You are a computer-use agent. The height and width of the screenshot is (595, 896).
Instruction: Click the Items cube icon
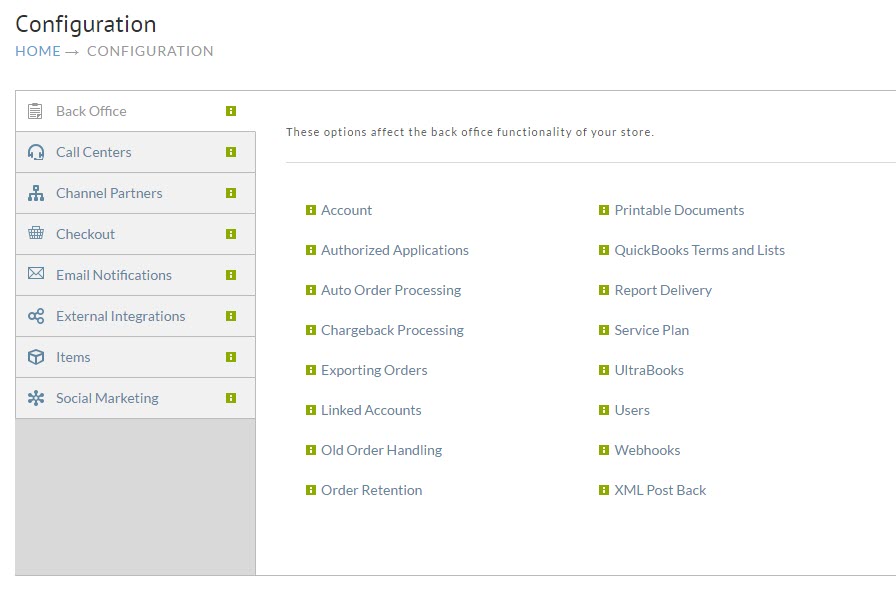tap(36, 357)
